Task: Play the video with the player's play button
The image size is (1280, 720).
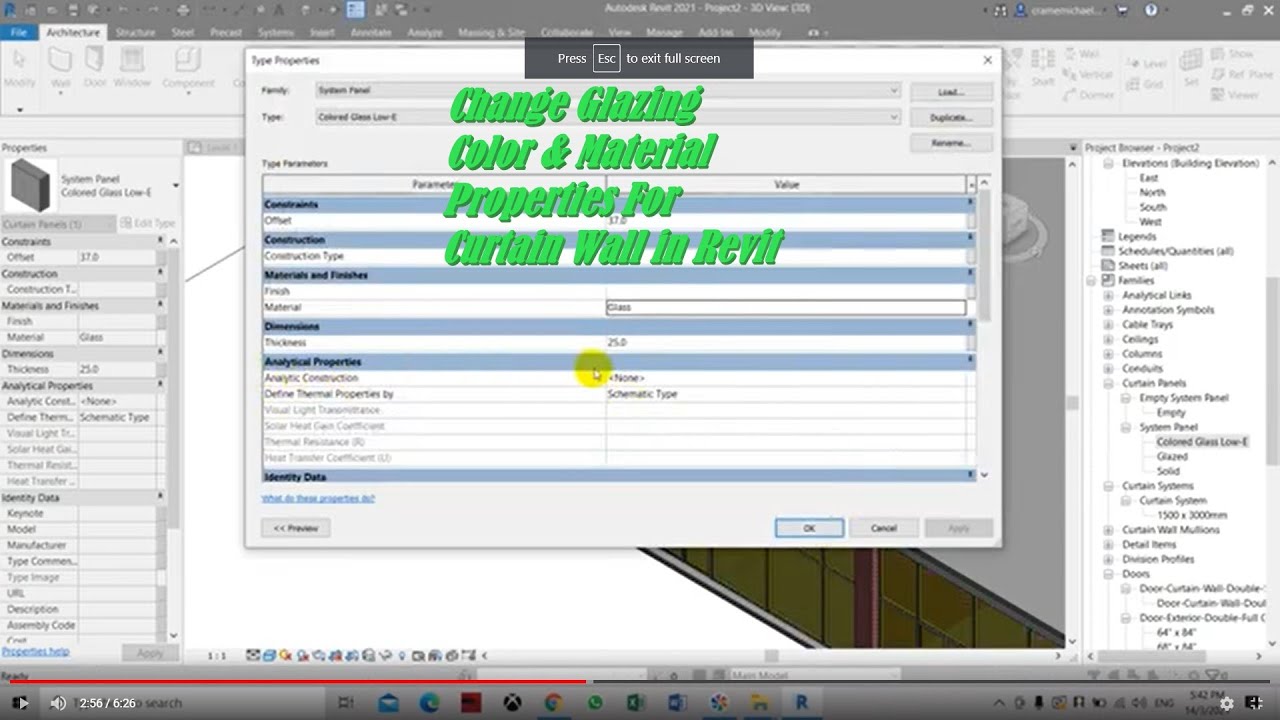Action: (22, 703)
